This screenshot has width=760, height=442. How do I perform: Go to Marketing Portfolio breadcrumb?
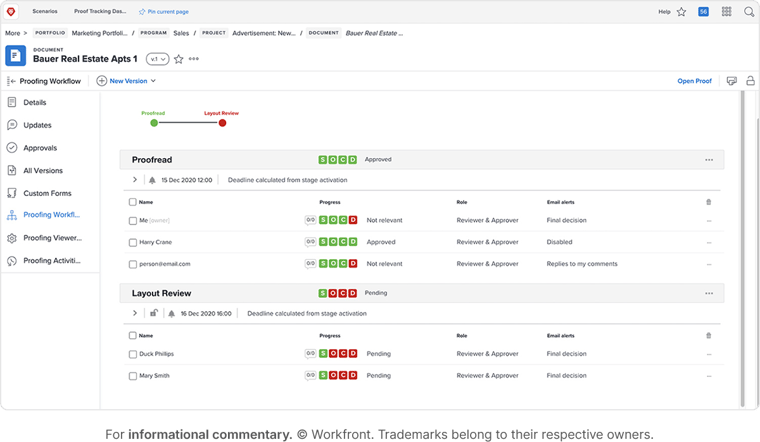pyautogui.click(x=99, y=33)
